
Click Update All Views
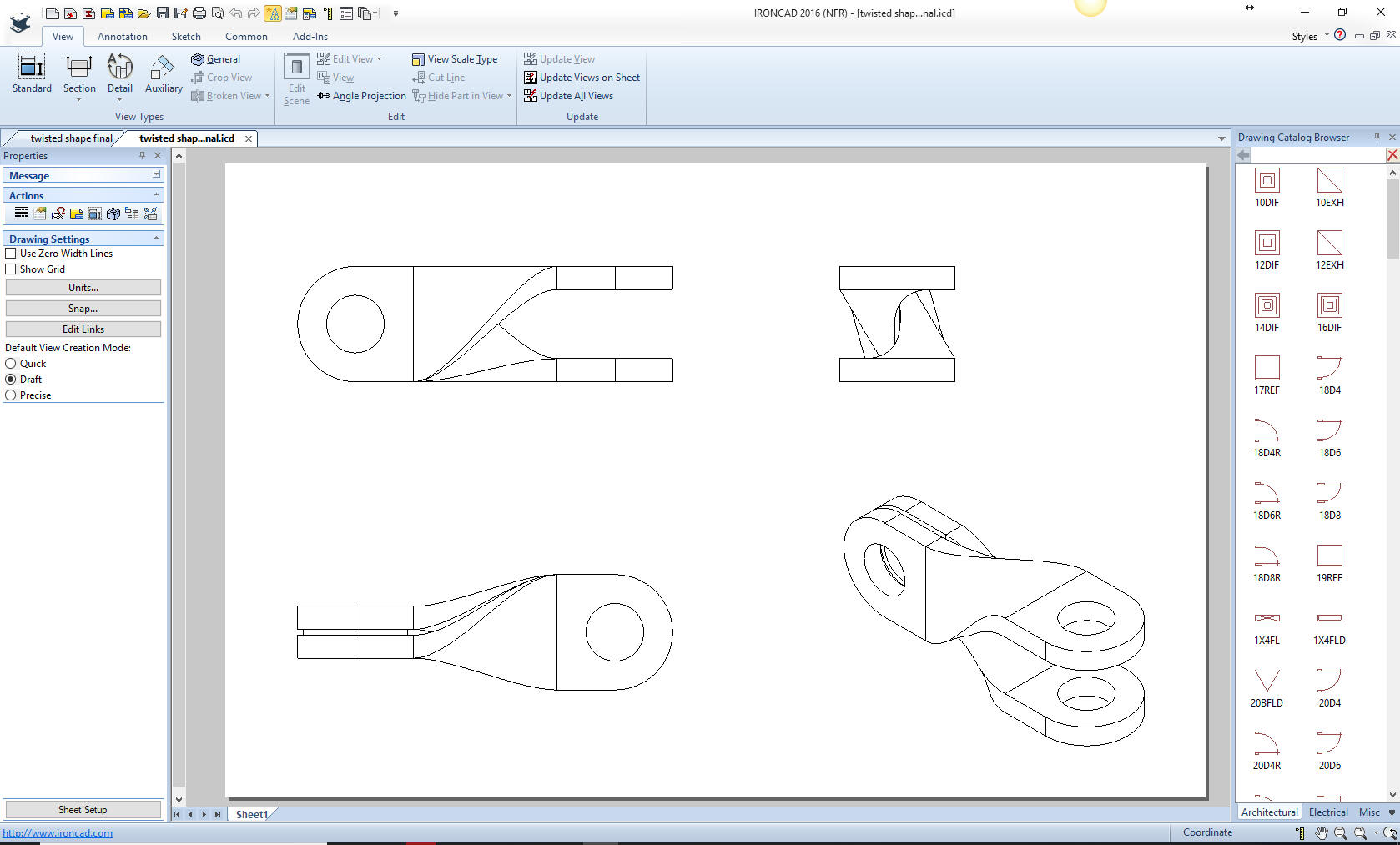coord(568,96)
